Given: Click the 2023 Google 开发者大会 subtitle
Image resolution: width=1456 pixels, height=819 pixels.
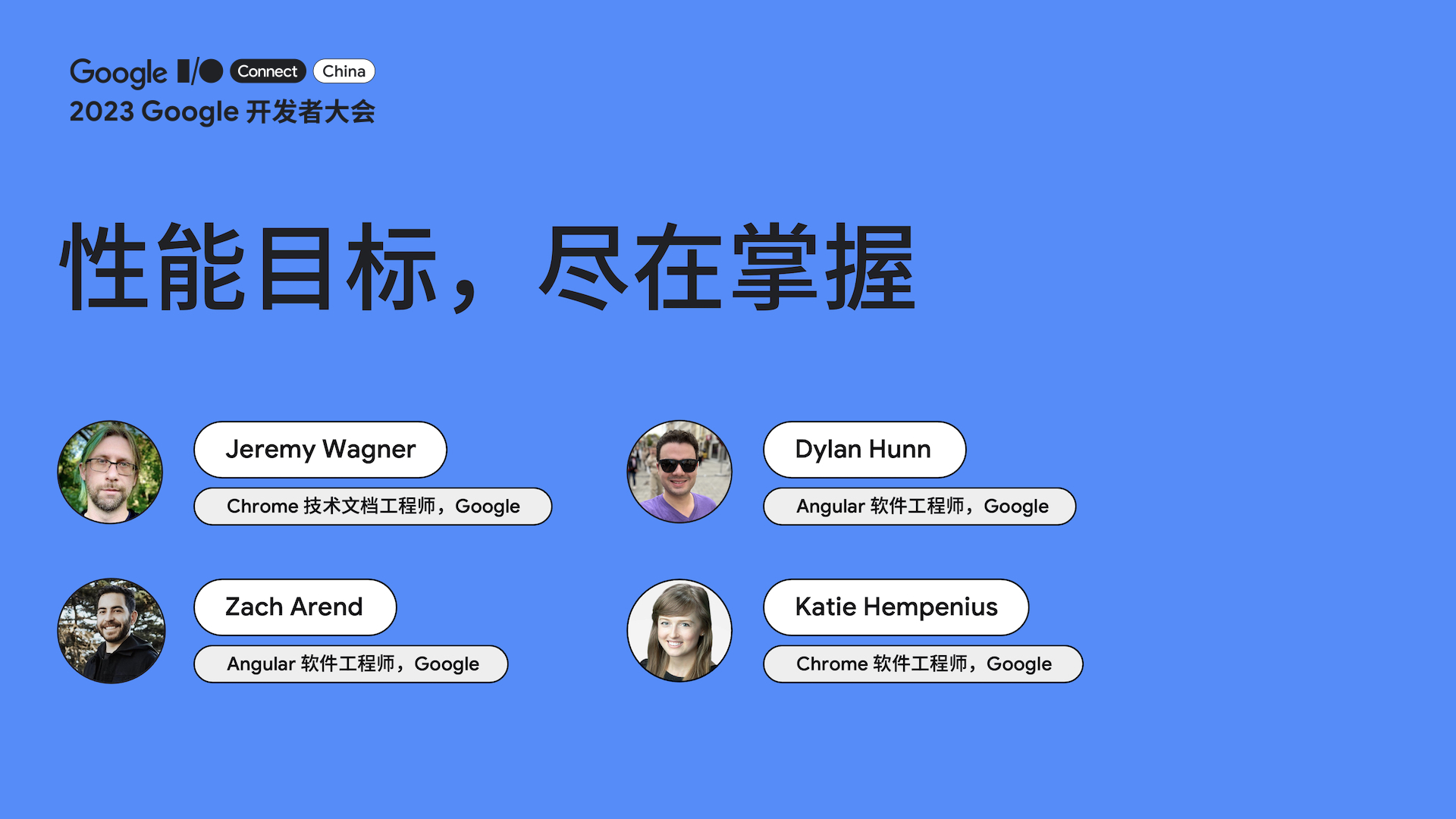Looking at the screenshot, I should 224,111.
